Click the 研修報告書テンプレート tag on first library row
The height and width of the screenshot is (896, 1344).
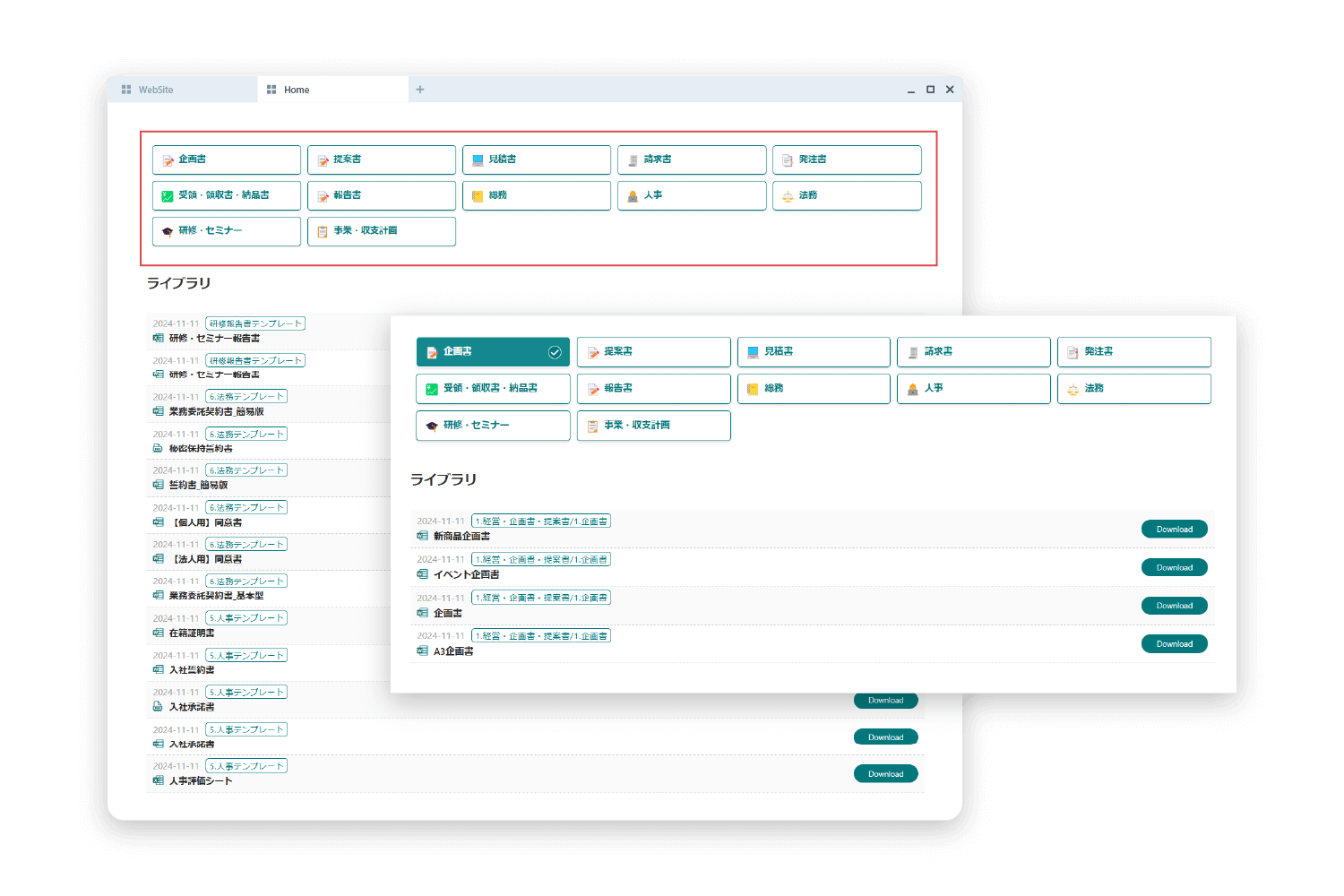tap(255, 323)
